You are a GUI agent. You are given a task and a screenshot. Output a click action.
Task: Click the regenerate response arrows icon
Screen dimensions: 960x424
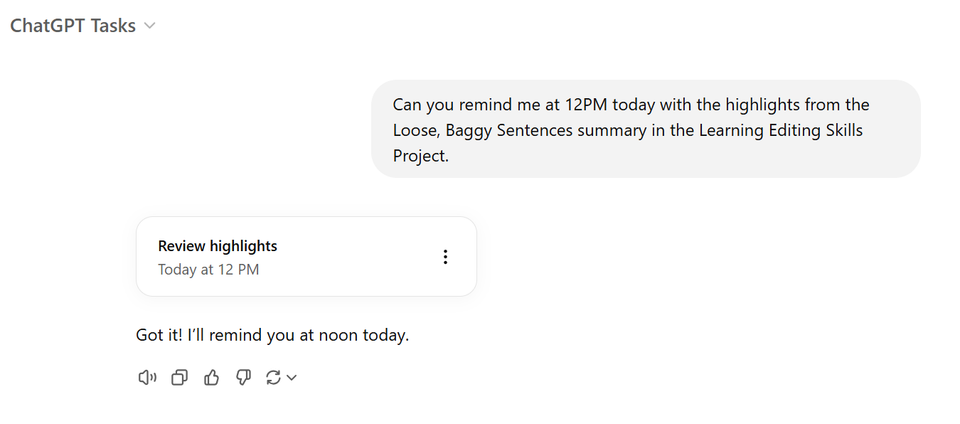(272, 377)
